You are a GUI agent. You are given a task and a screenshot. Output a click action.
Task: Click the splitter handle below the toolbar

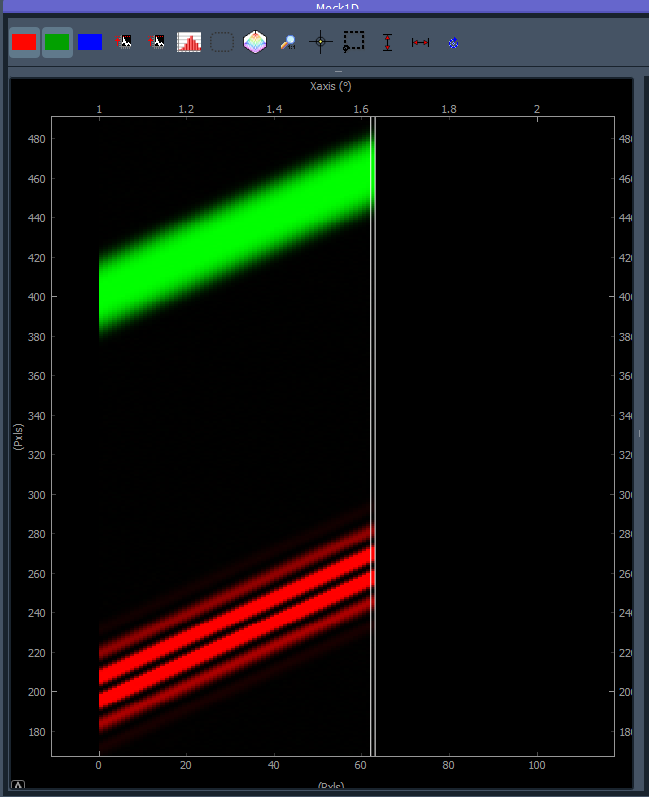pyautogui.click(x=338, y=72)
